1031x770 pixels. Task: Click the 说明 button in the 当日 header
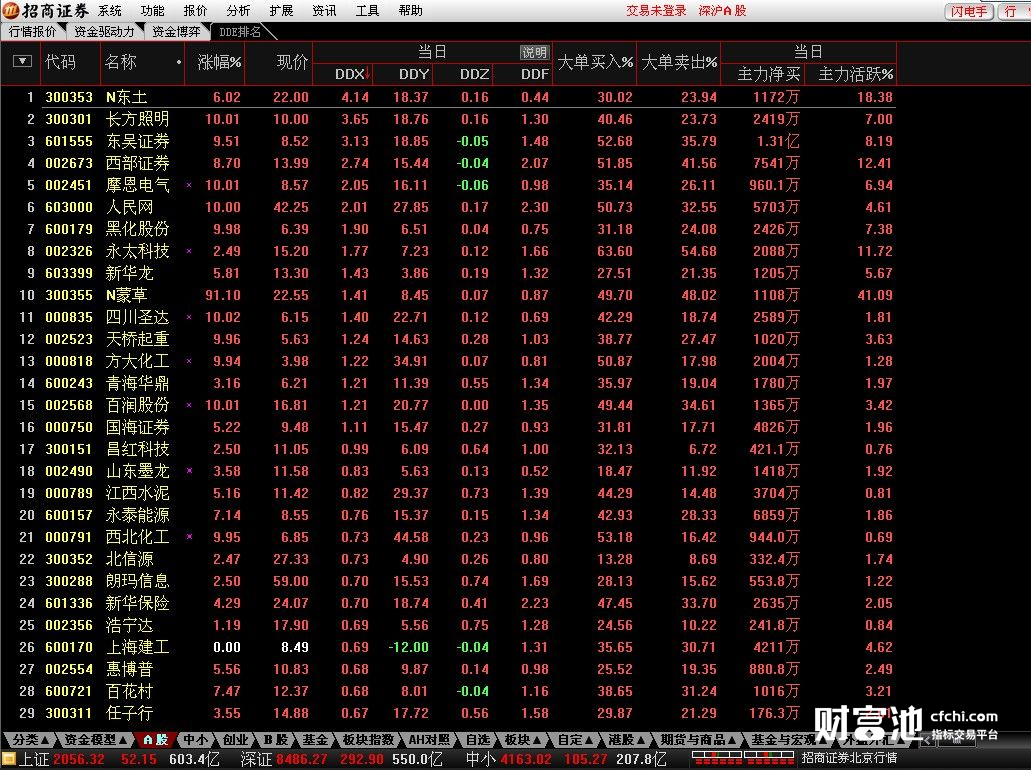tap(534, 53)
